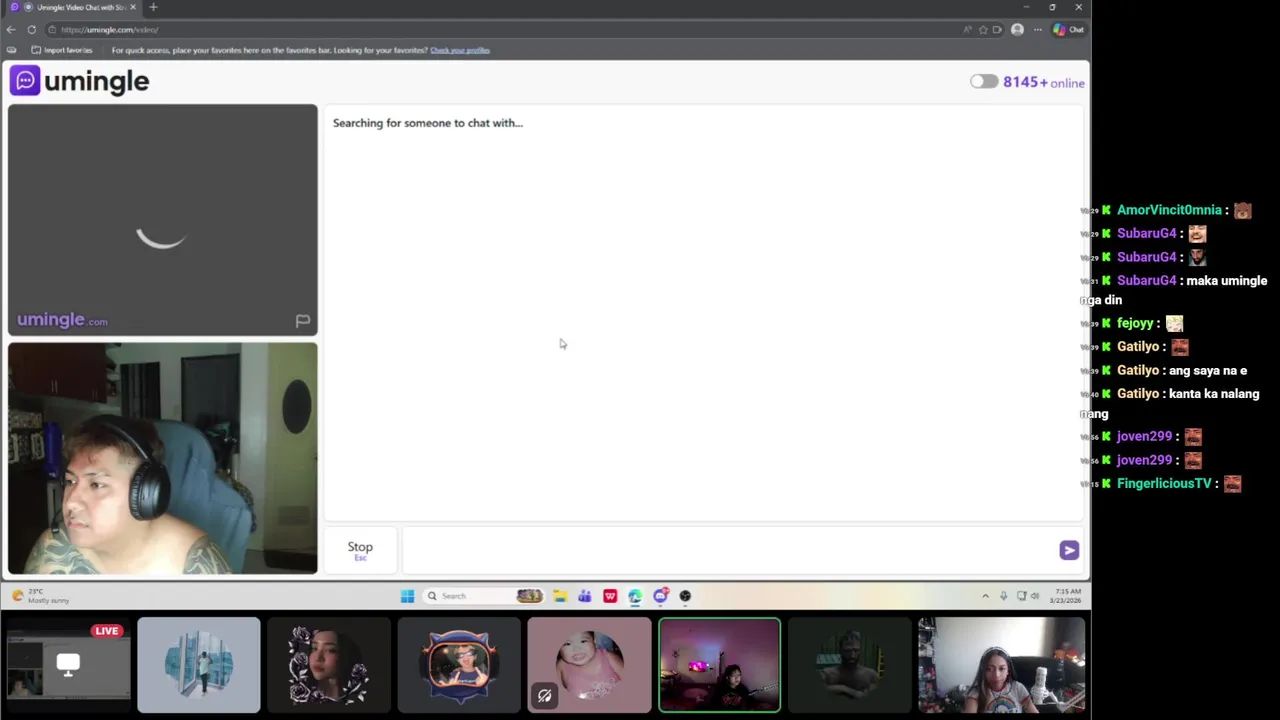Open the Discord taskbar icon with notification badge
Screen dimensions: 1280x720
[x=660, y=596]
